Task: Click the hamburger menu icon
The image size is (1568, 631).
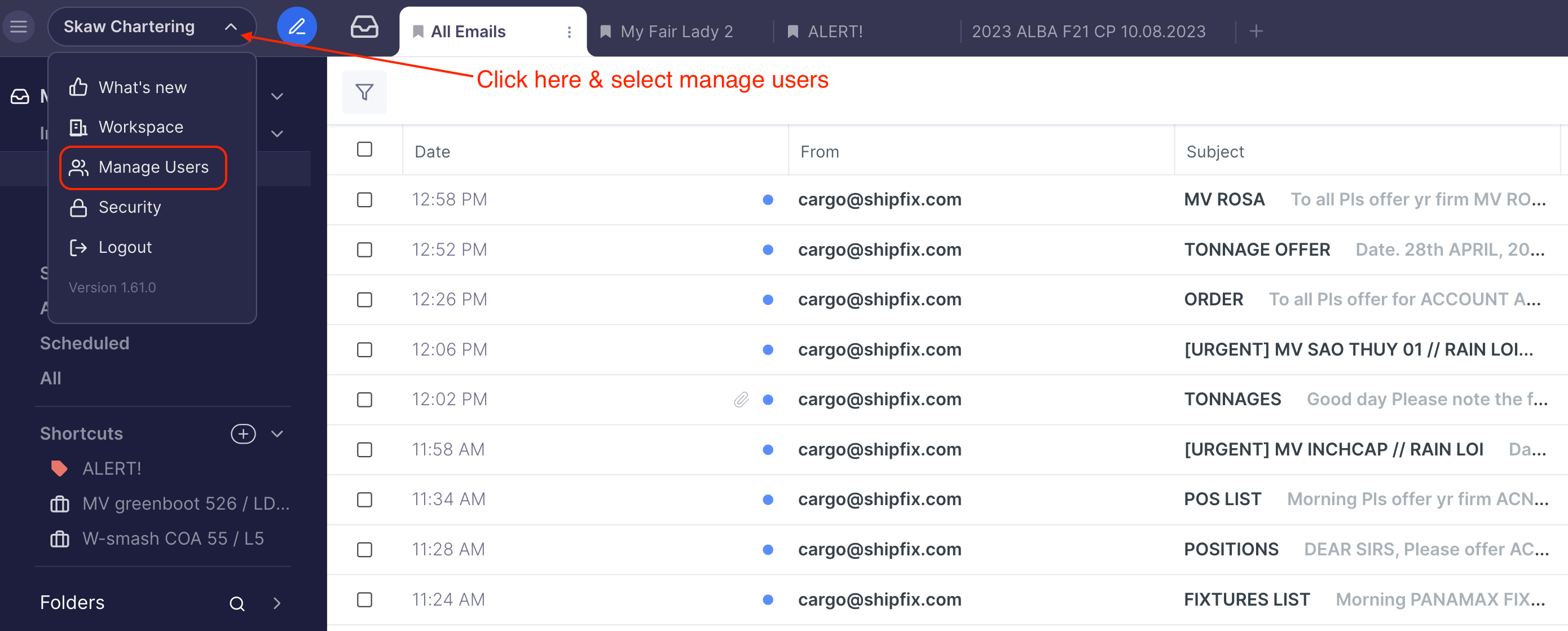Action: click(19, 27)
